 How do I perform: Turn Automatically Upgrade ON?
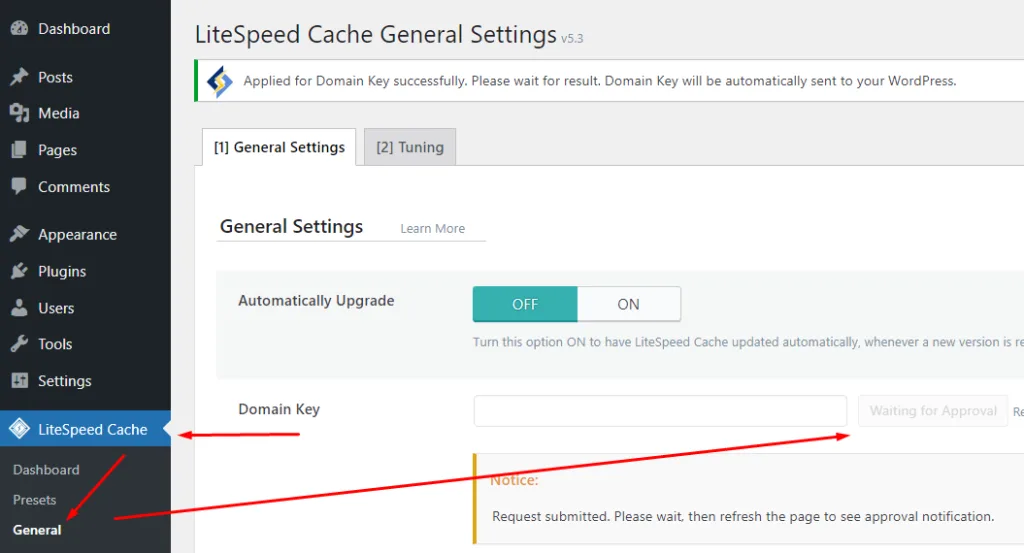pos(628,304)
